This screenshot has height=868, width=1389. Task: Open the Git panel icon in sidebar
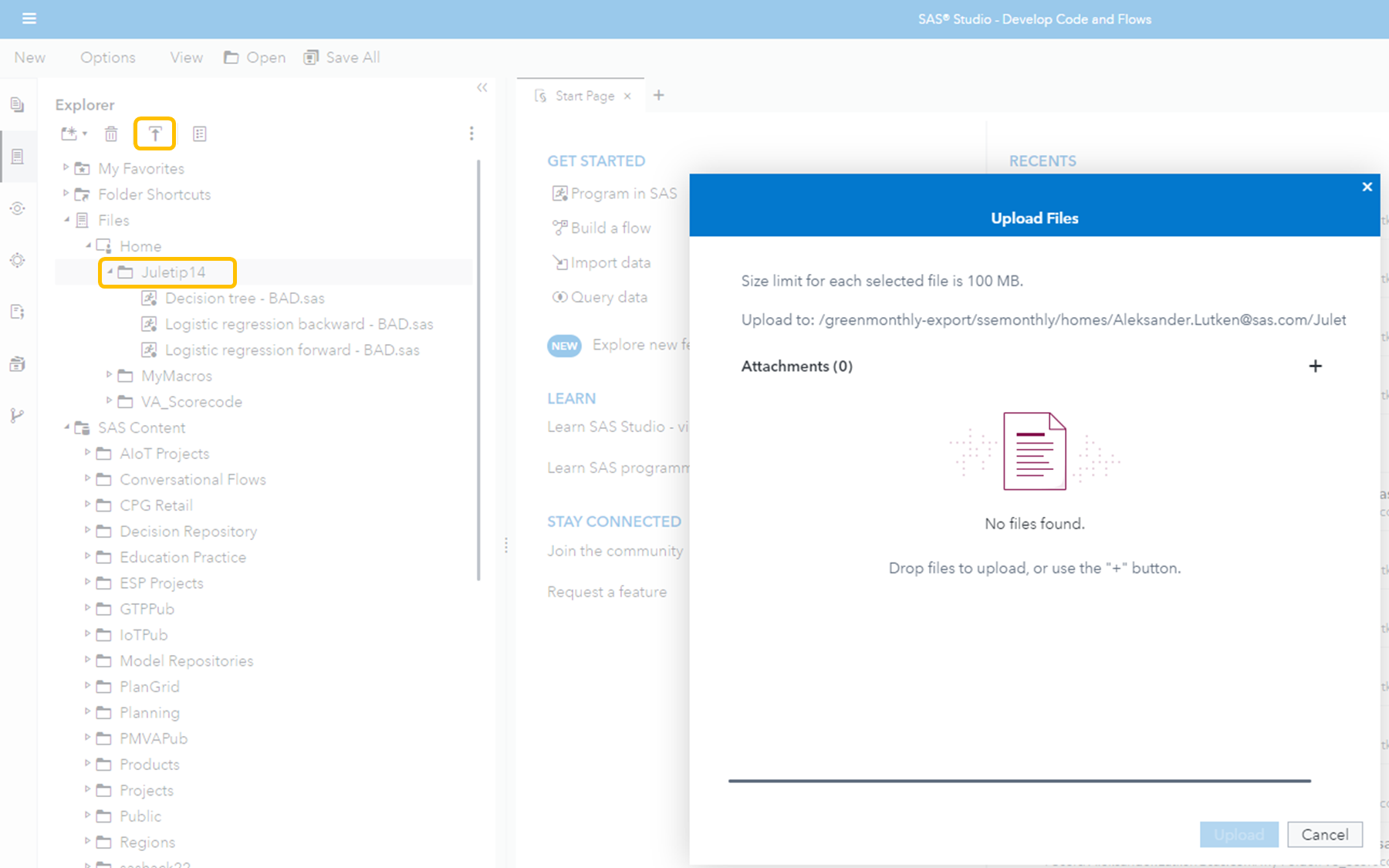pyautogui.click(x=17, y=415)
